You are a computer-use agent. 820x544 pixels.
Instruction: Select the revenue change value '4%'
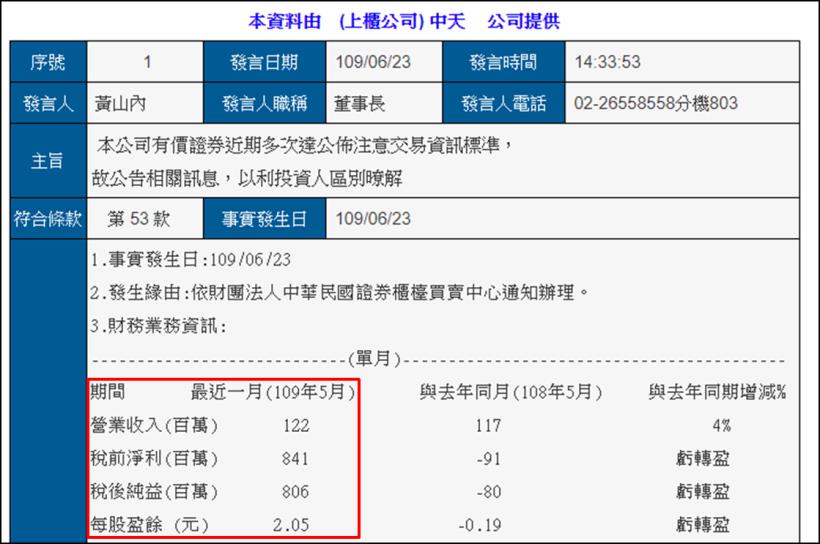coord(721,425)
